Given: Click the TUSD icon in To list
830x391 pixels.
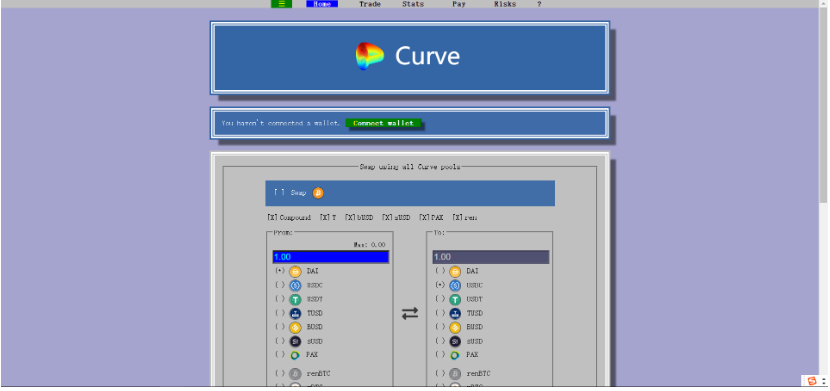Looking at the screenshot, I should (x=455, y=313).
